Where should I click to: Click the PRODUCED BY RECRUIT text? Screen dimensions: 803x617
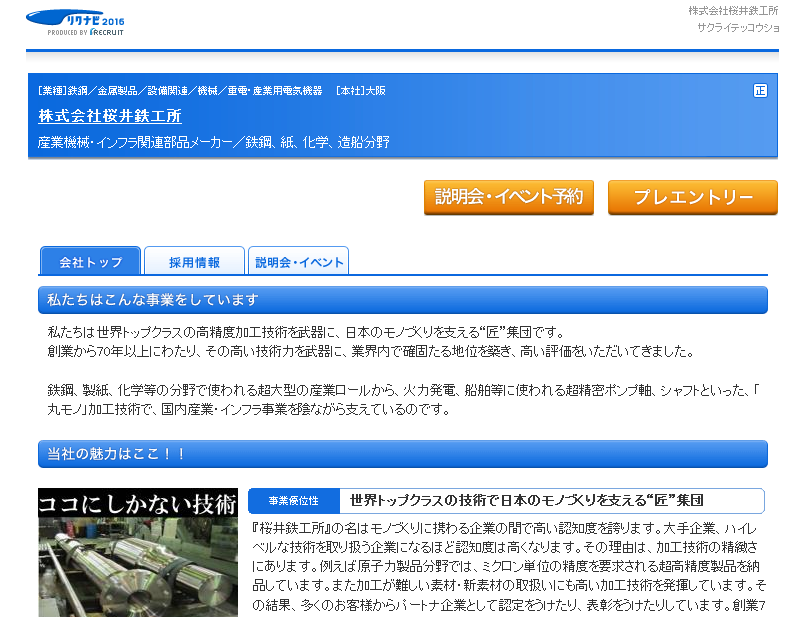tap(86, 32)
